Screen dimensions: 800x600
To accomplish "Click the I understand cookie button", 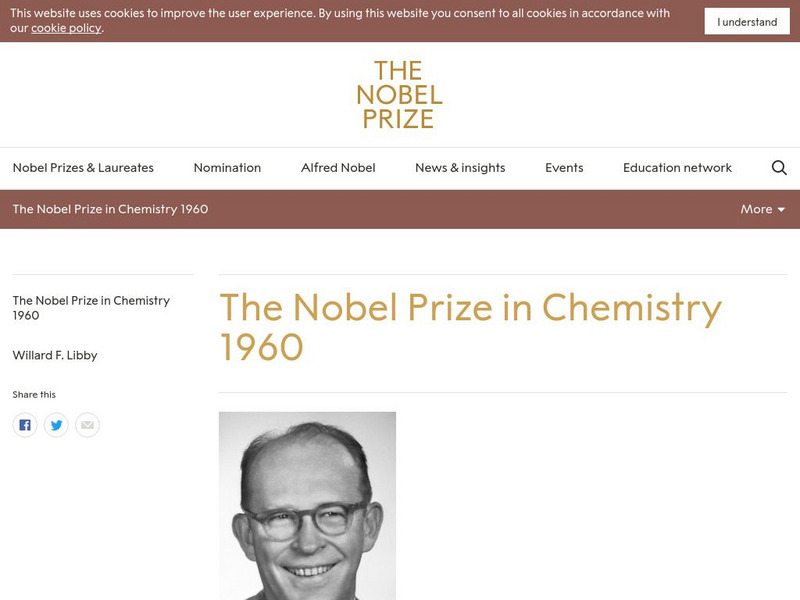I will (x=747, y=22).
